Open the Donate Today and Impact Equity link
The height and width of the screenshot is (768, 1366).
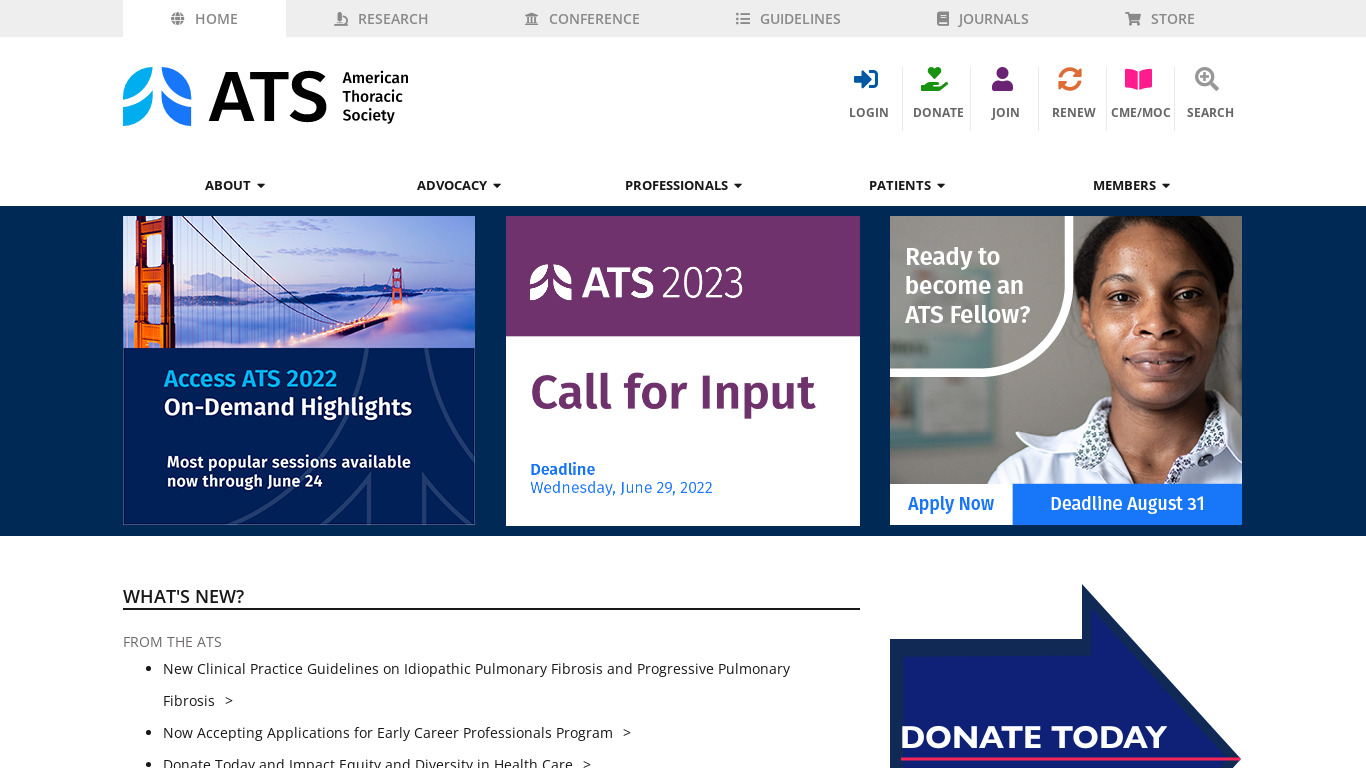click(377, 763)
